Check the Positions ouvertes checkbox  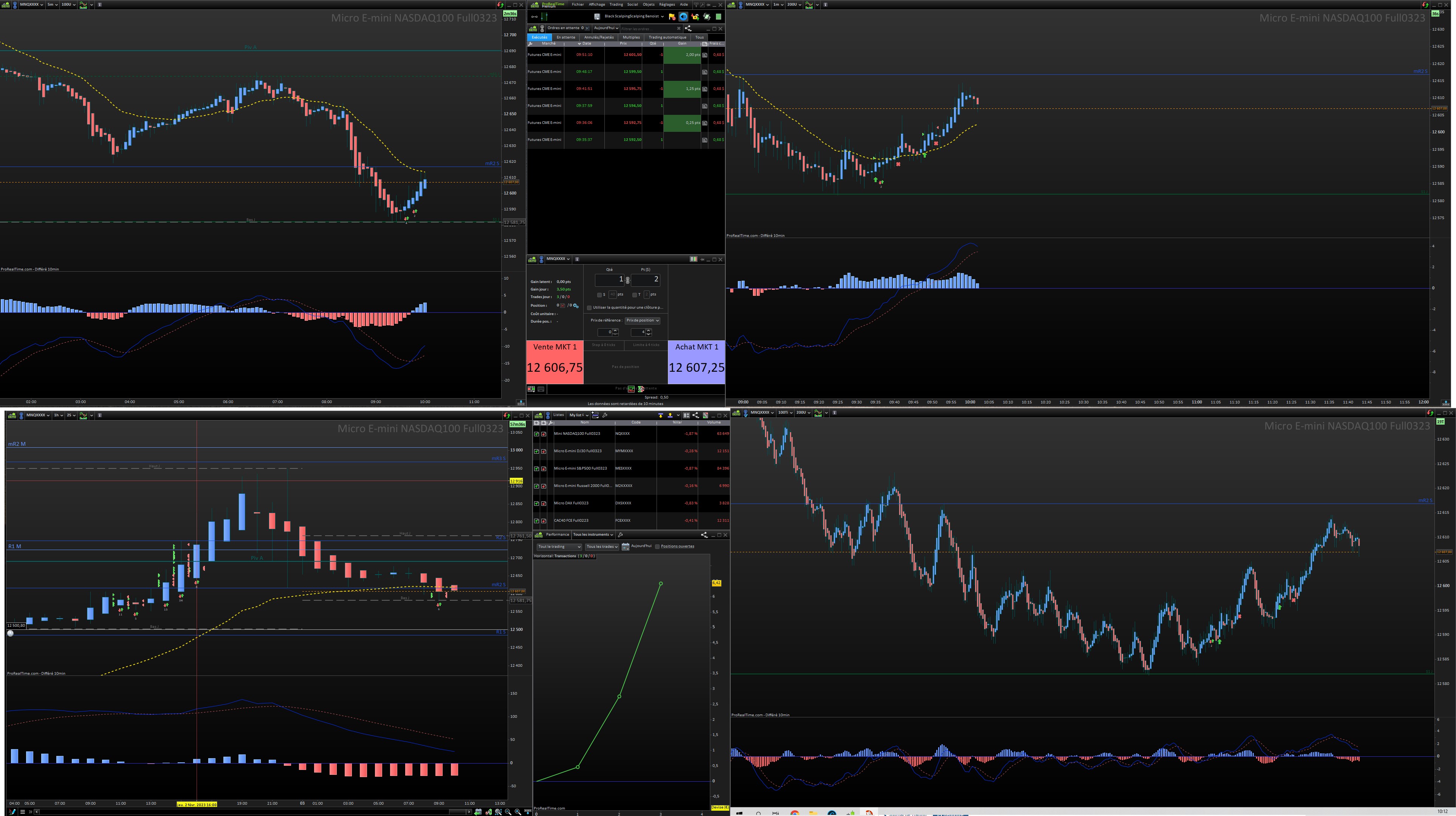tap(657, 546)
